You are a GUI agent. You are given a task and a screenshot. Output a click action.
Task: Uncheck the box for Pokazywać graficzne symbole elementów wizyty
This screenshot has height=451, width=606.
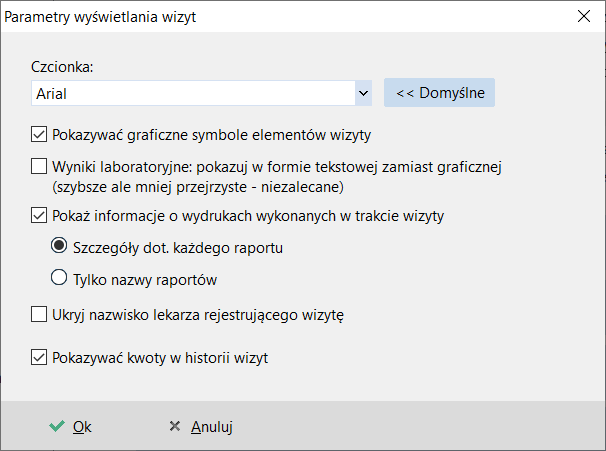click(x=39, y=134)
